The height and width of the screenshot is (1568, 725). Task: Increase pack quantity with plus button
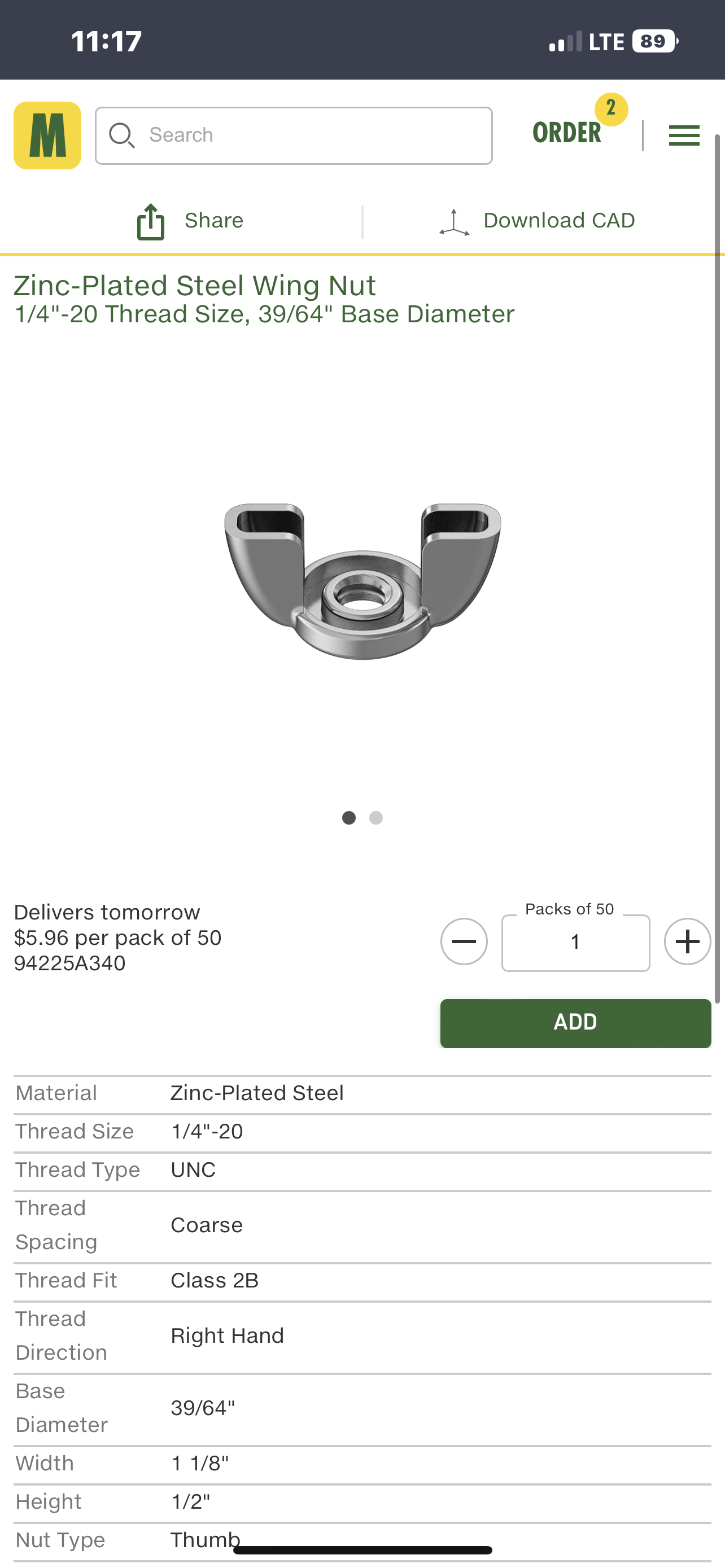[687, 941]
